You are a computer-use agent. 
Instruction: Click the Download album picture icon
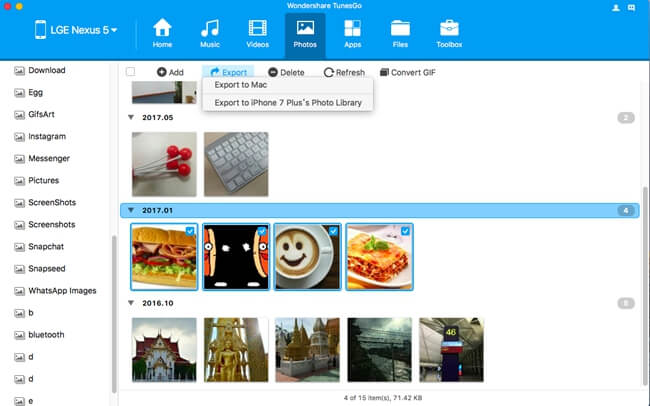[x=19, y=71]
